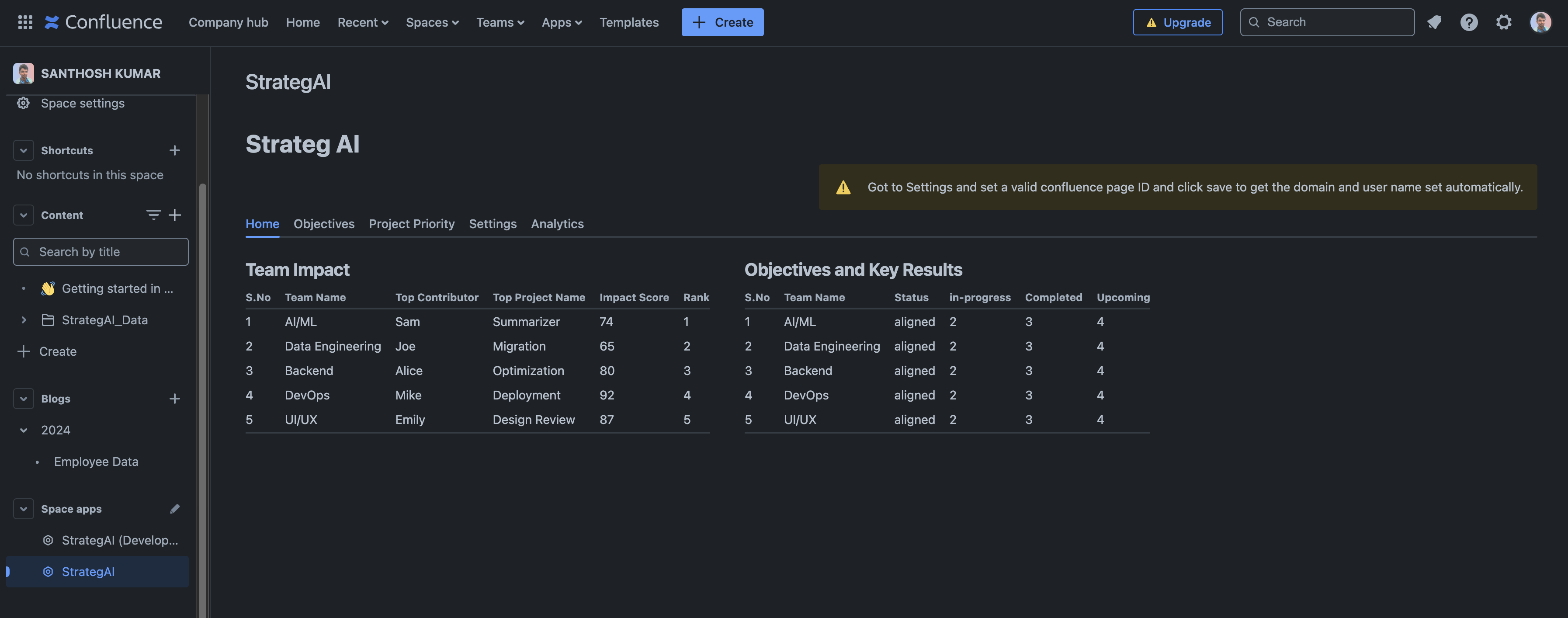Collapse the Shortcuts section

[x=23, y=150]
